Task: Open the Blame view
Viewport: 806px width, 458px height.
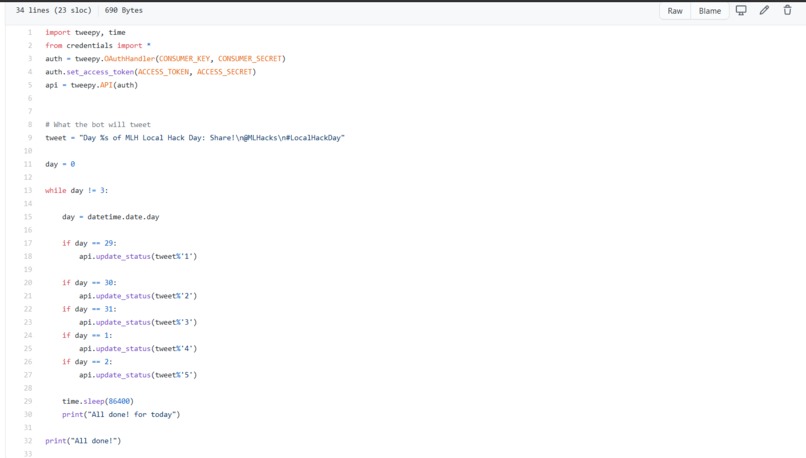Action: (x=709, y=11)
